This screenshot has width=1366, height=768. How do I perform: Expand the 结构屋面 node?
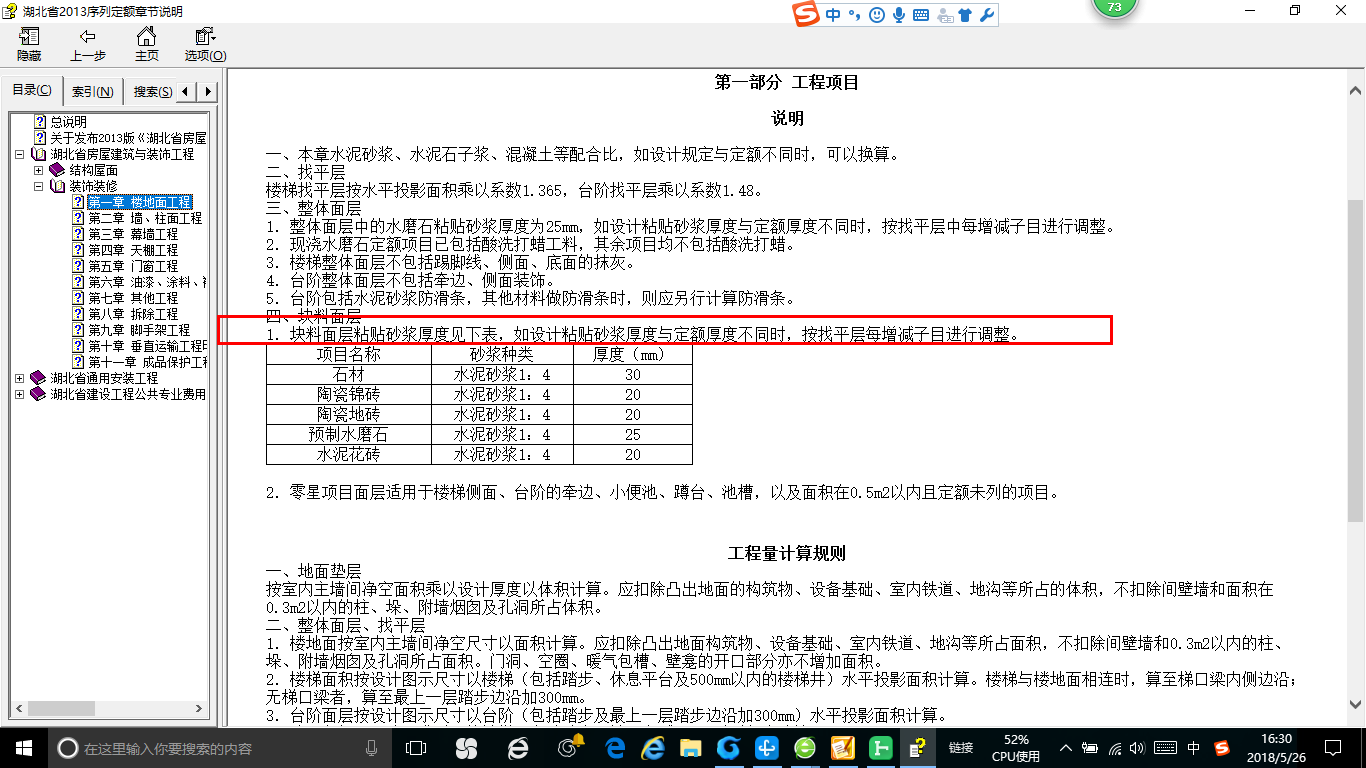point(38,170)
